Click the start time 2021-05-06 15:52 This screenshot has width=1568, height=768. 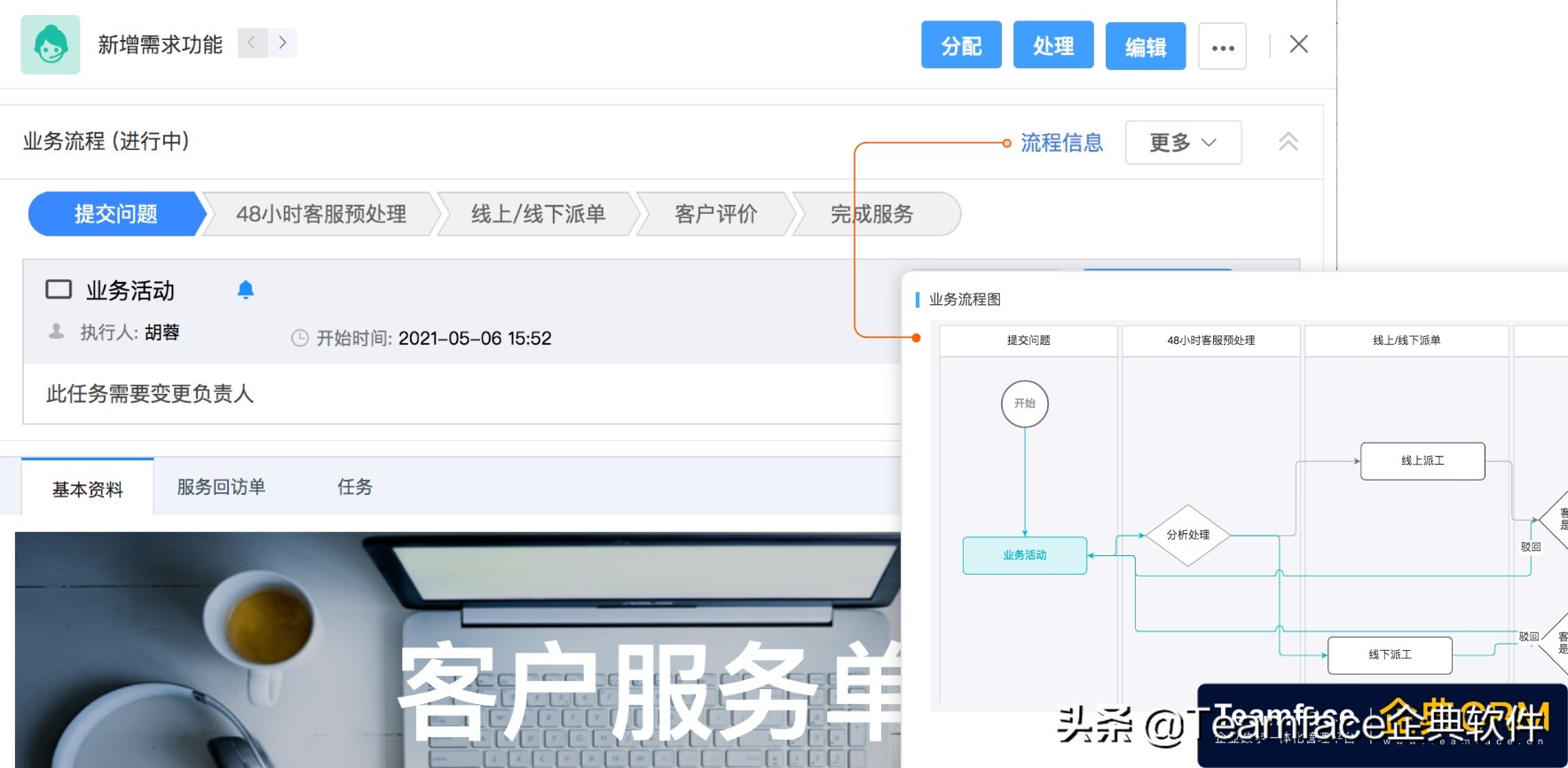click(x=475, y=338)
